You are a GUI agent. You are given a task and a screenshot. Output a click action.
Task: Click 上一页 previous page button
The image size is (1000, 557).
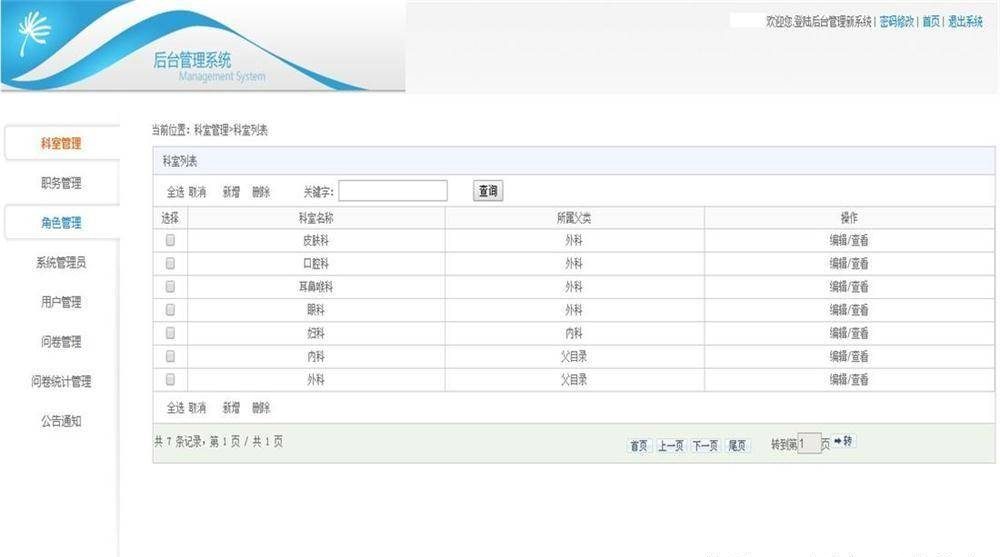[x=670, y=445]
